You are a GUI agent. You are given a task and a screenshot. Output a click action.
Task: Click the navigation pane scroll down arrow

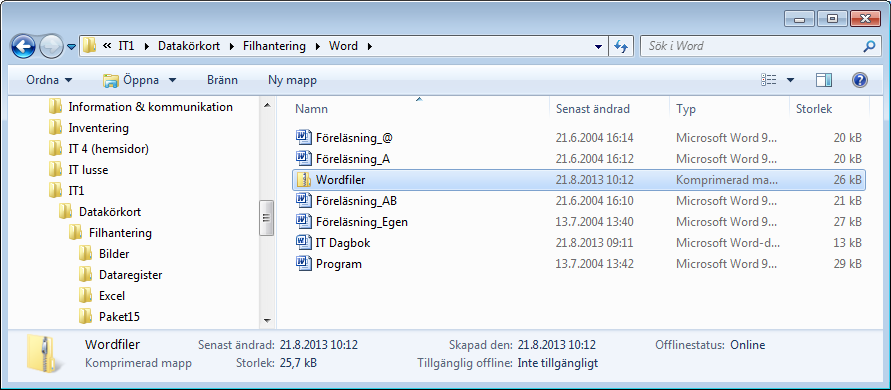[267, 321]
